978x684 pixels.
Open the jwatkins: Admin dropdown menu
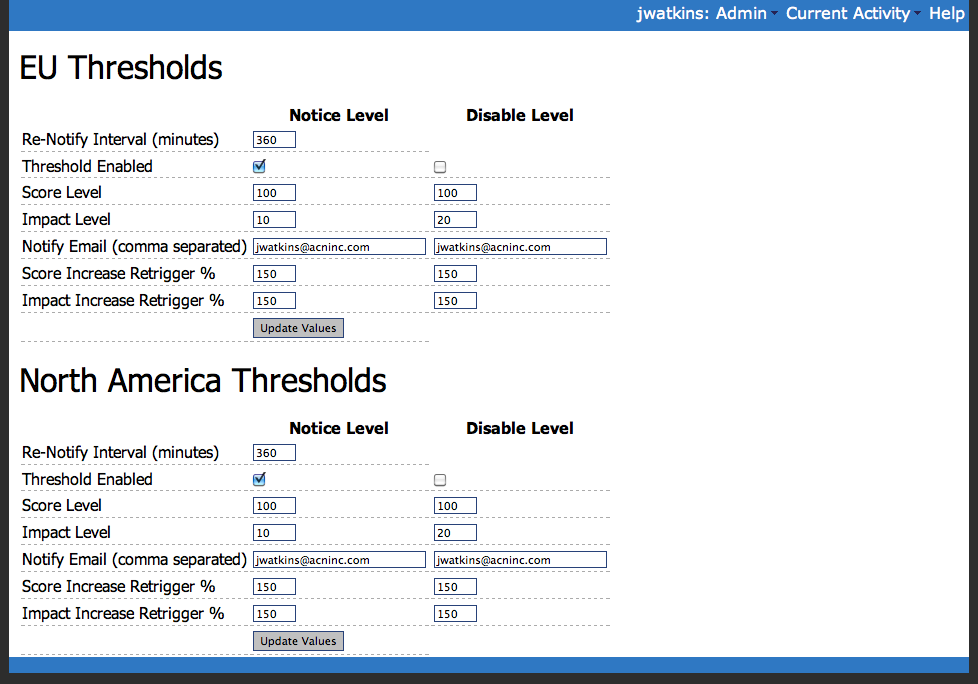point(706,14)
